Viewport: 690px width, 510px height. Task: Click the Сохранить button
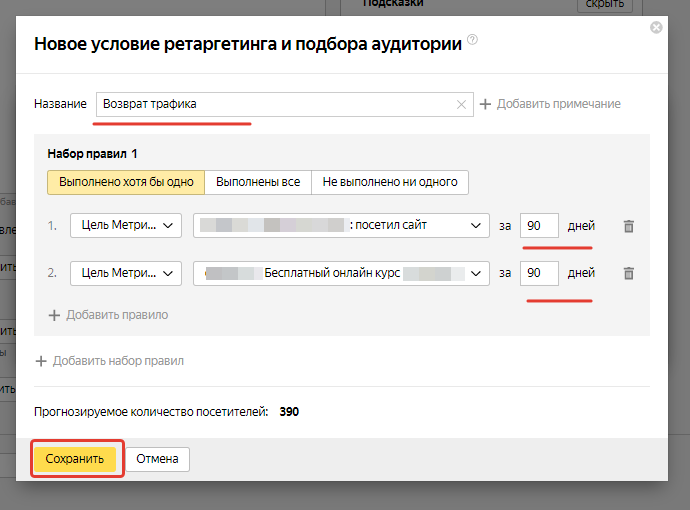75,459
